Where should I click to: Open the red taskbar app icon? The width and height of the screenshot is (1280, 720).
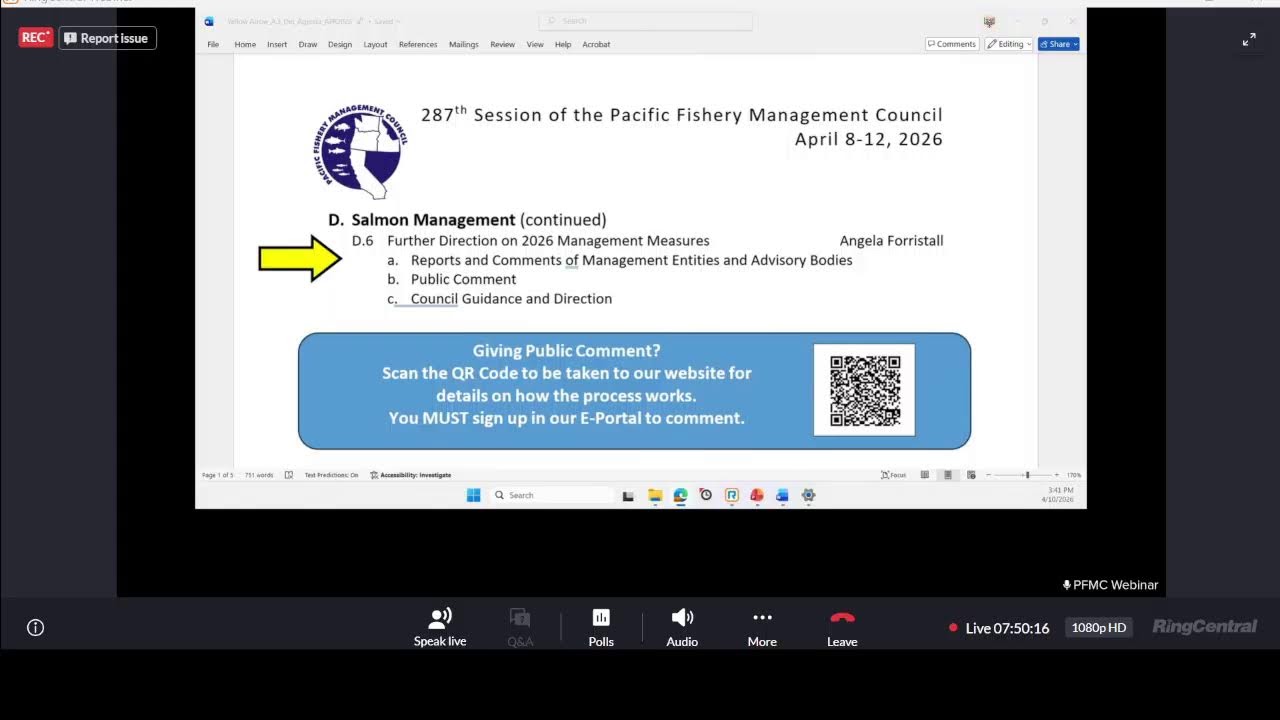757,495
